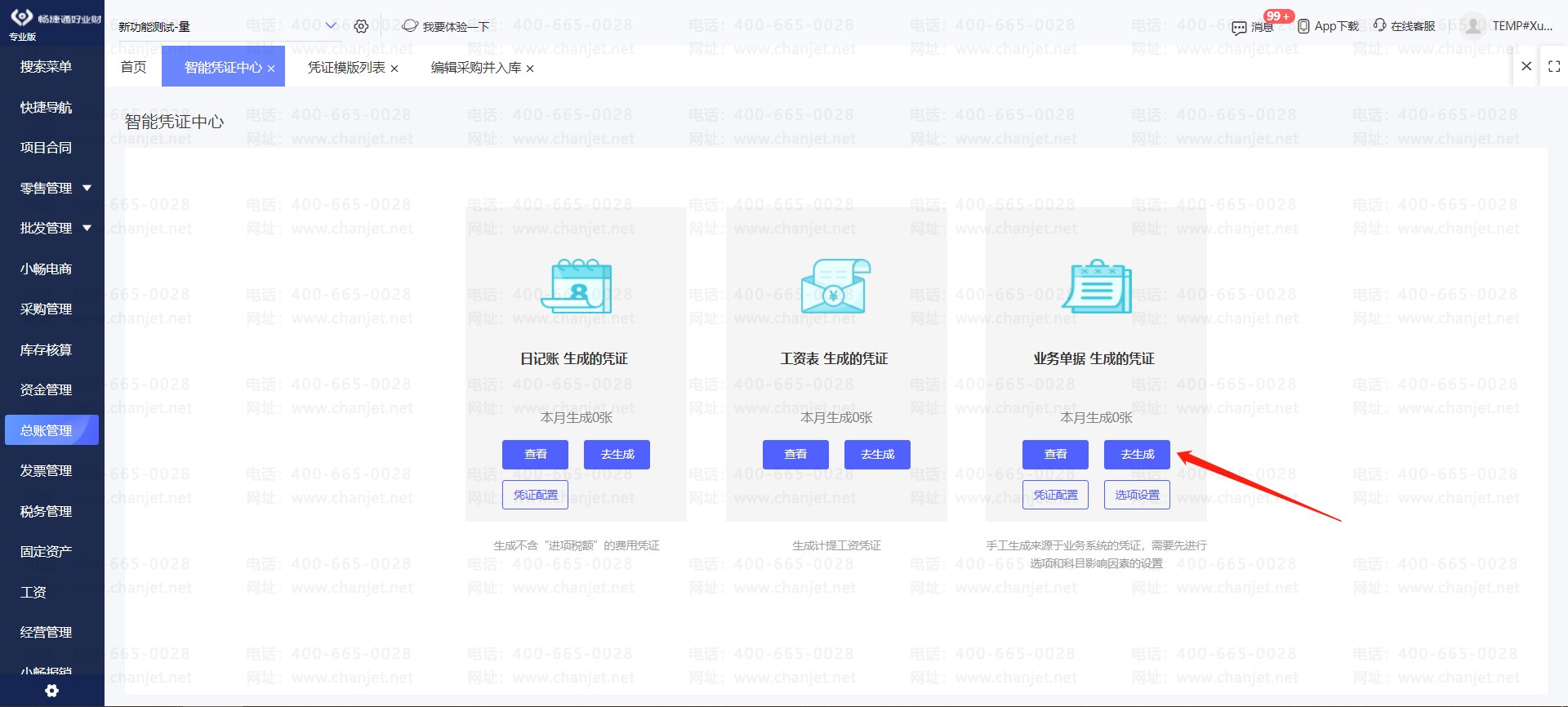Click 查看 under 日记账 生成的凭证
This screenshot has height=707, width=1568.
tap(535, 455)
